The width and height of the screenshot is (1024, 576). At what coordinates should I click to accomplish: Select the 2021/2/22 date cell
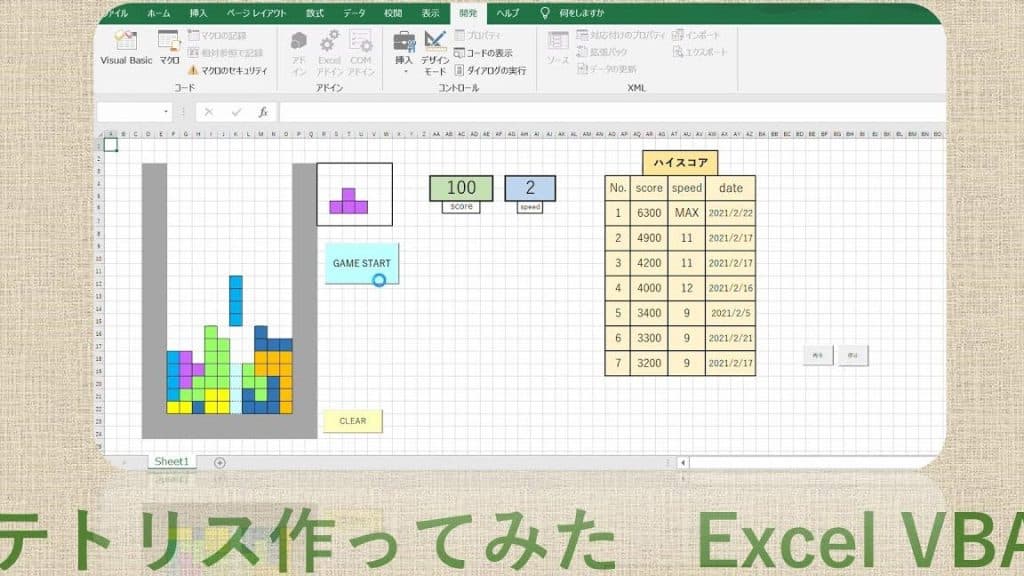tap(731, 213)
